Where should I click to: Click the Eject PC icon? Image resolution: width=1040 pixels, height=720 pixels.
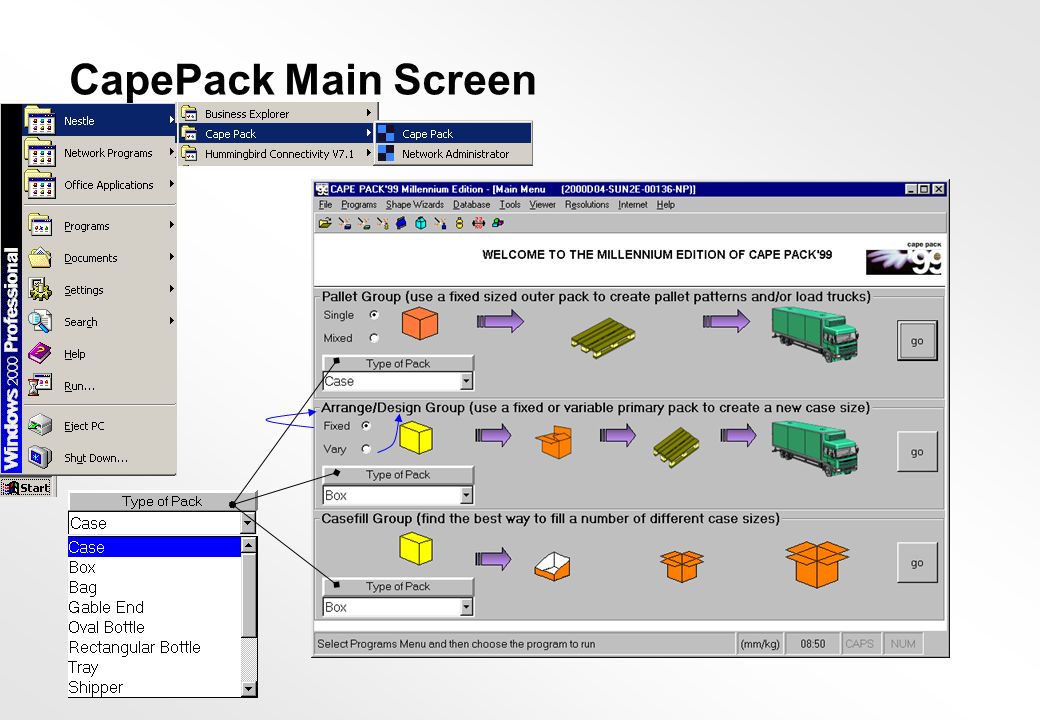click(x=40, y=425)
